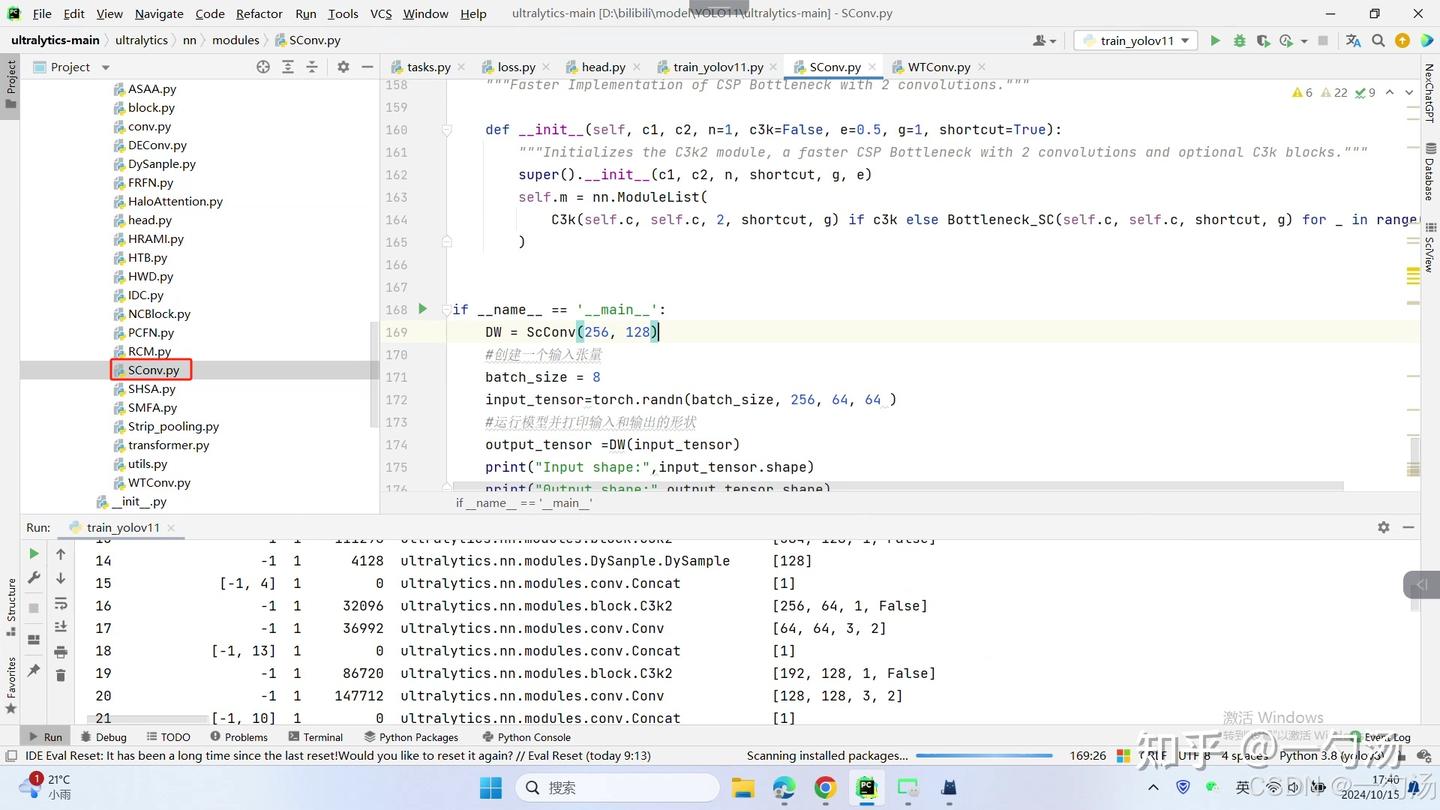
Task: Toggle soft-wrap in the run console
Action: [x=60, y=603]
